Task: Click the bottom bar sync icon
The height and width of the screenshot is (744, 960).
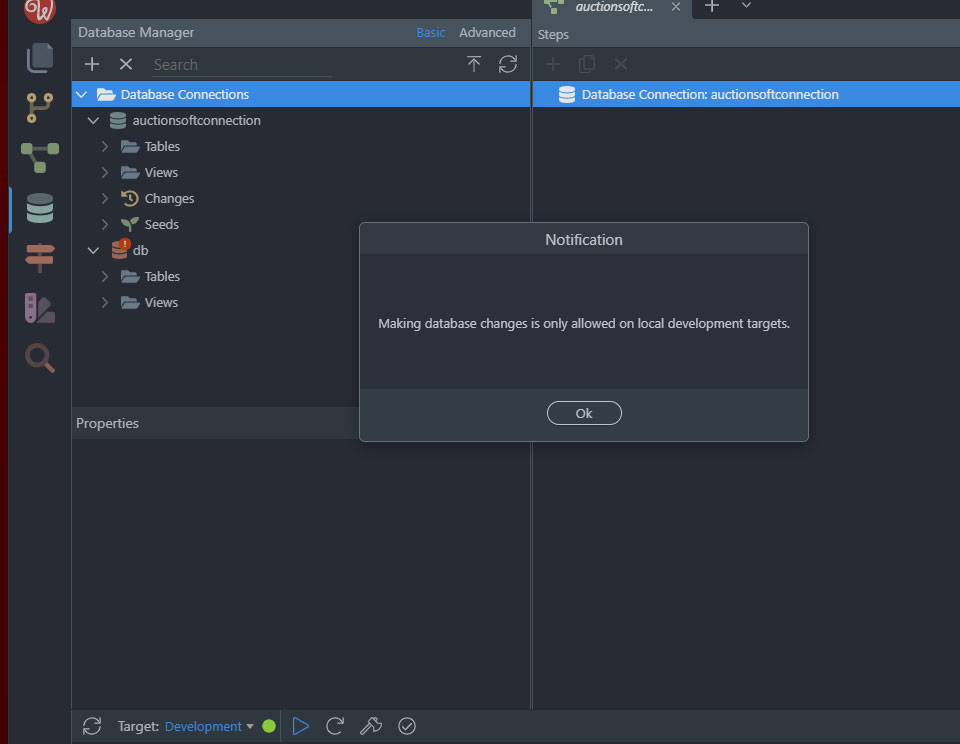Action: click(92, 726)
